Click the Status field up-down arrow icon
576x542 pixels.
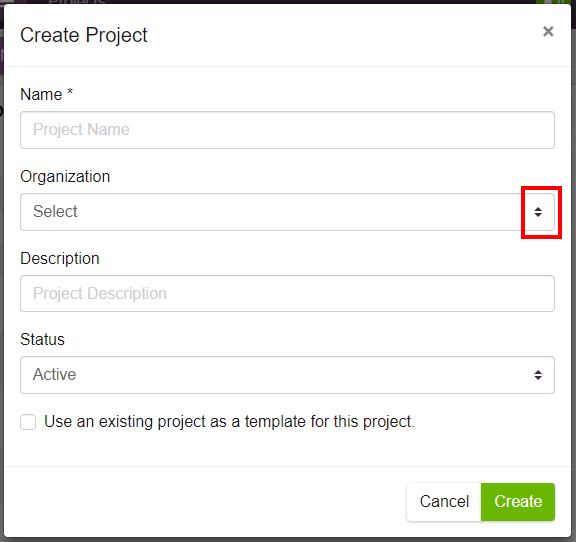click(538, 375)
